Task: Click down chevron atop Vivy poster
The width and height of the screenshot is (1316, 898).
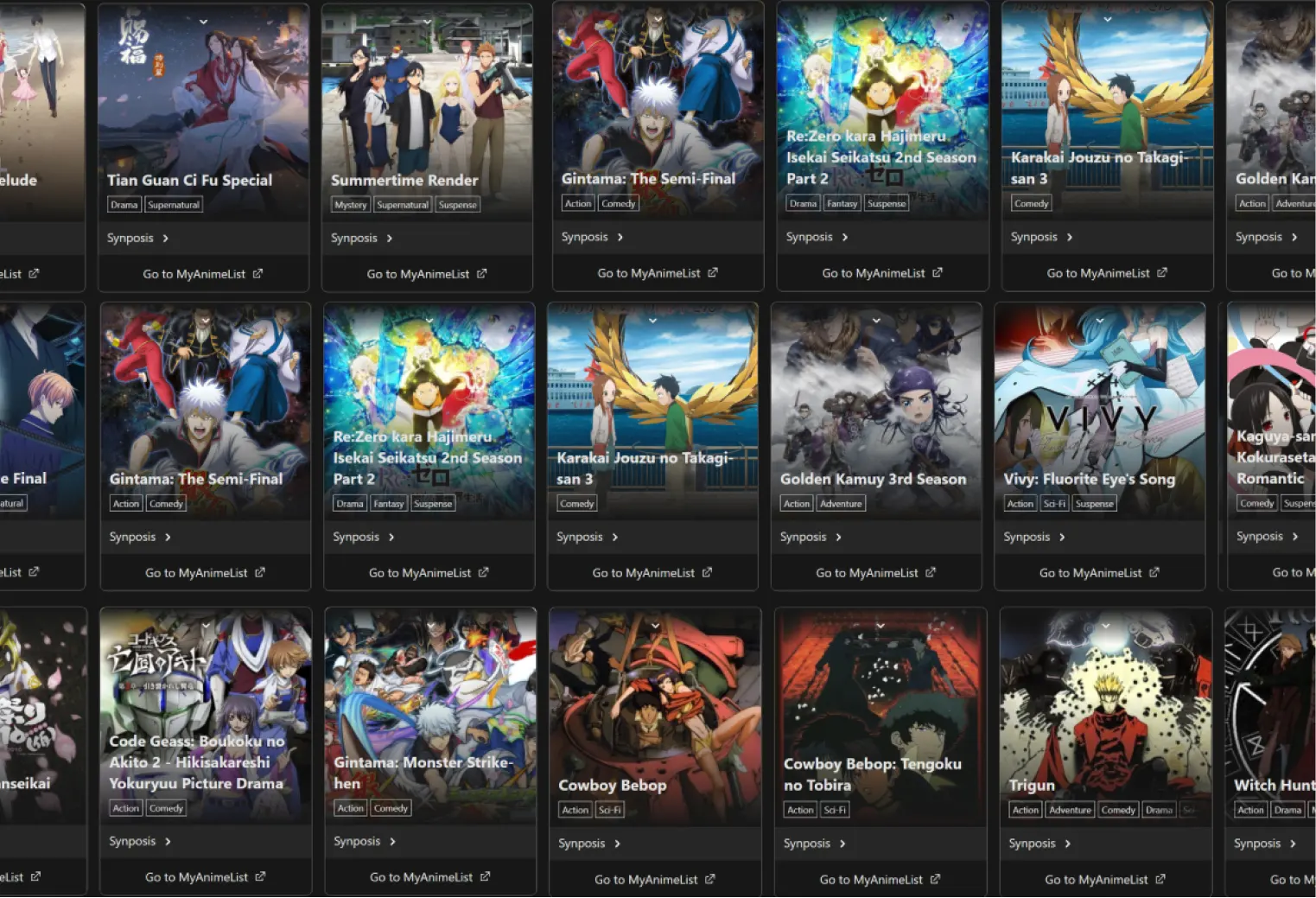Action: [x=1100, y=321]
